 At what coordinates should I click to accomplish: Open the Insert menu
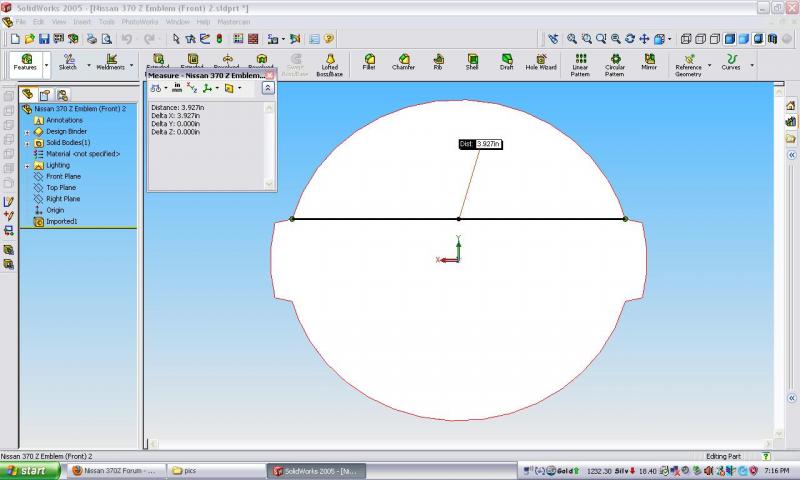82,22
